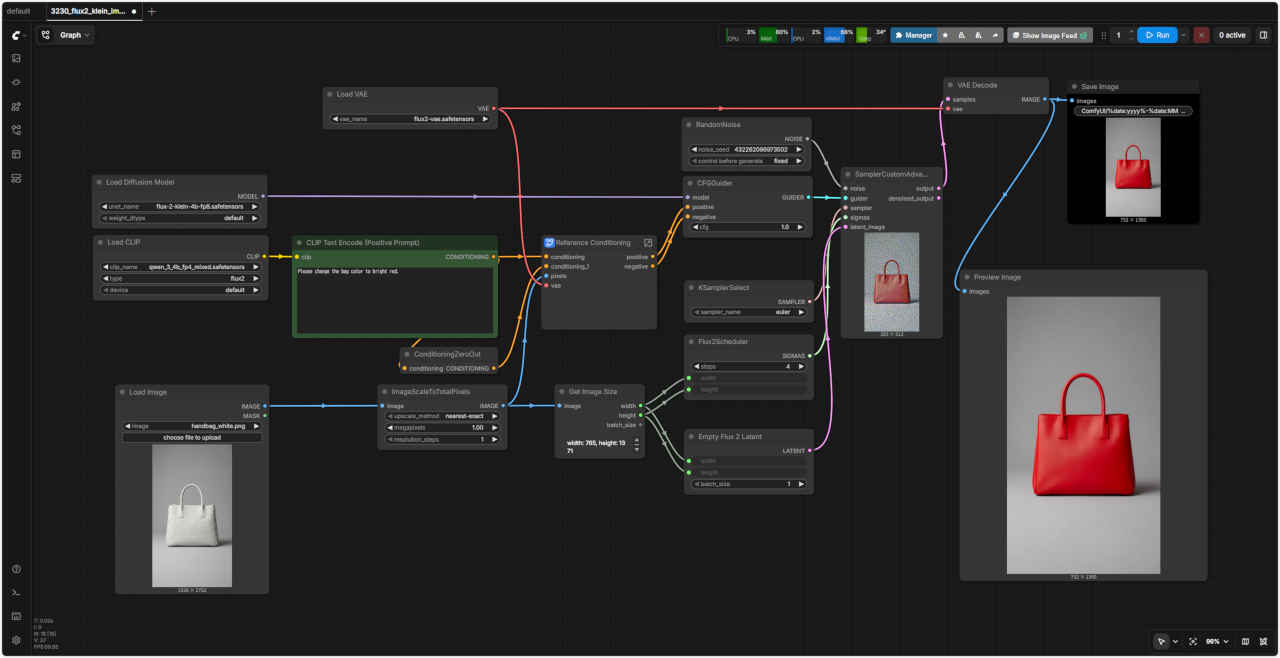Image resolution: width=1280 pixels, height=658 pixels.
Task: Open the sampler_name euler combo box
Action: (749, 312)
